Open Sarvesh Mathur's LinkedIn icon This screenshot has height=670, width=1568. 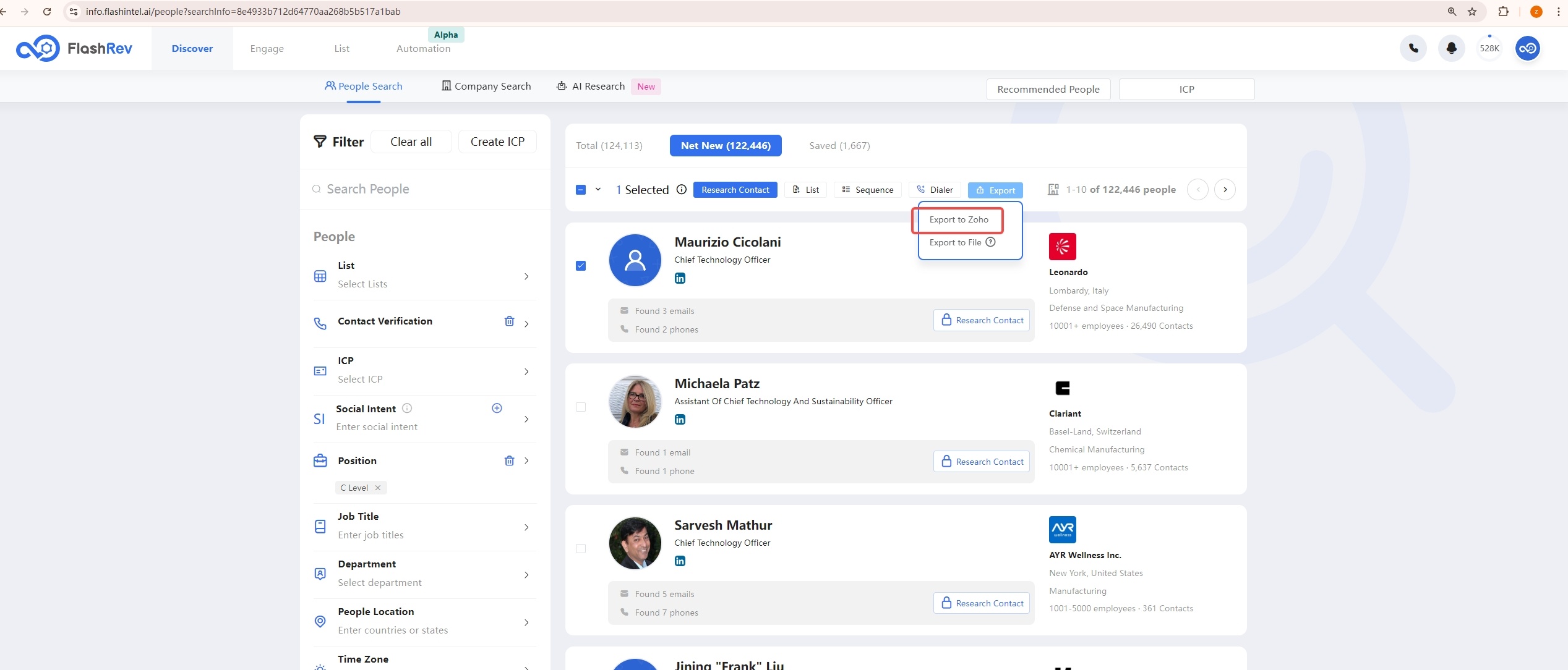680,561
